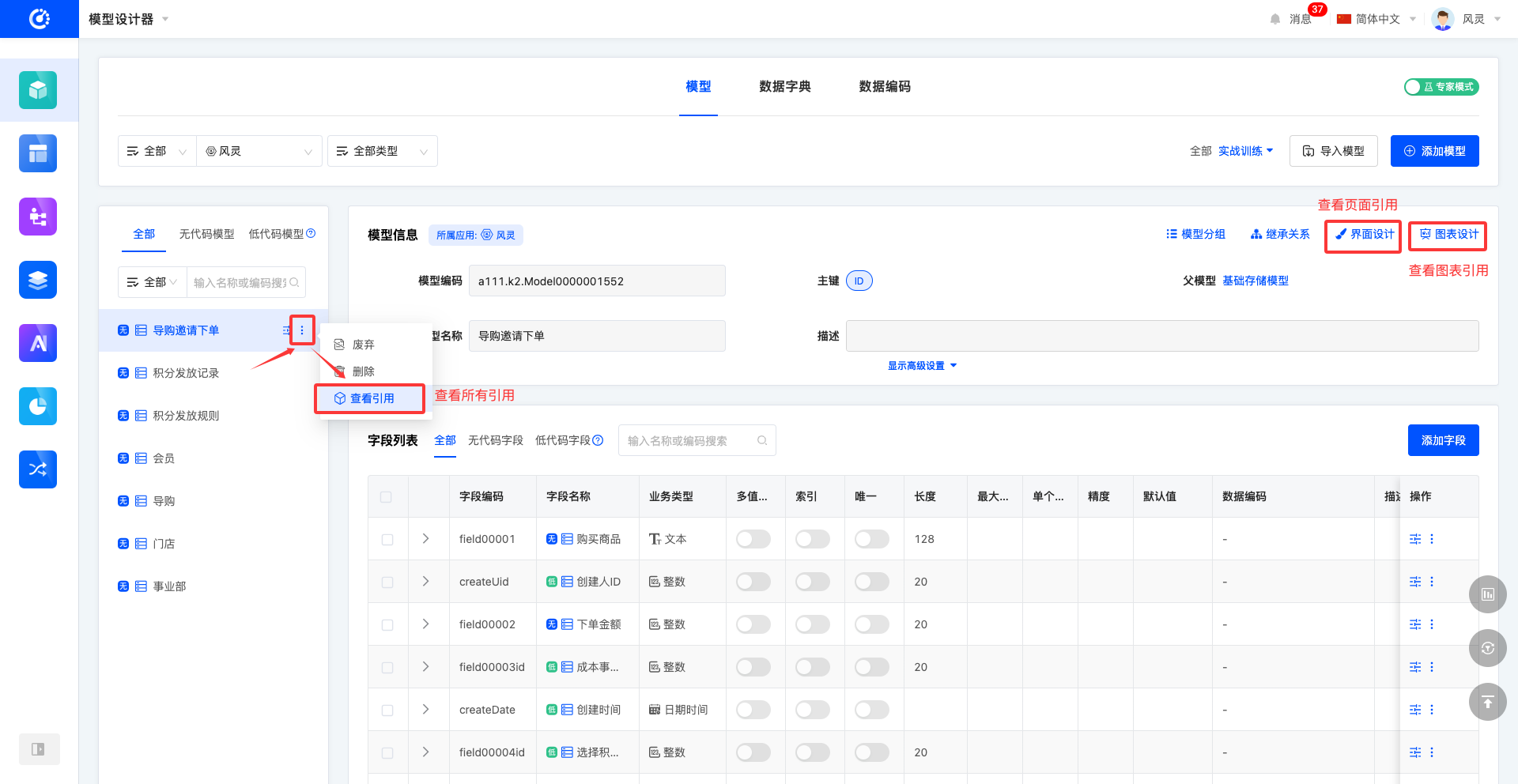This screenshot has width=1518, height=784.
Task: Expand the createDate row
Action: tap(425, 710)
